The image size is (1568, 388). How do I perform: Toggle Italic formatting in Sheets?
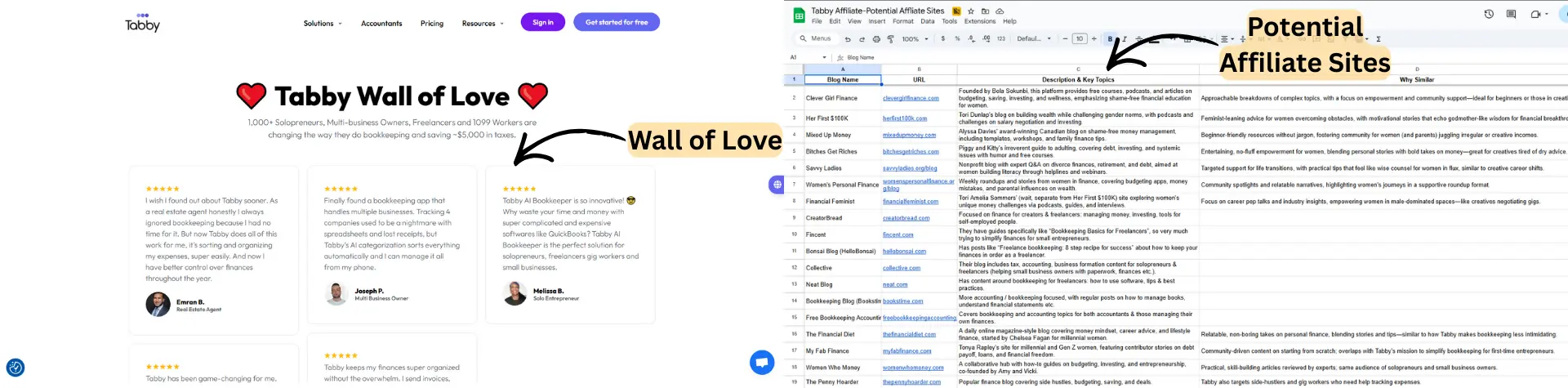click(1125, 39)
